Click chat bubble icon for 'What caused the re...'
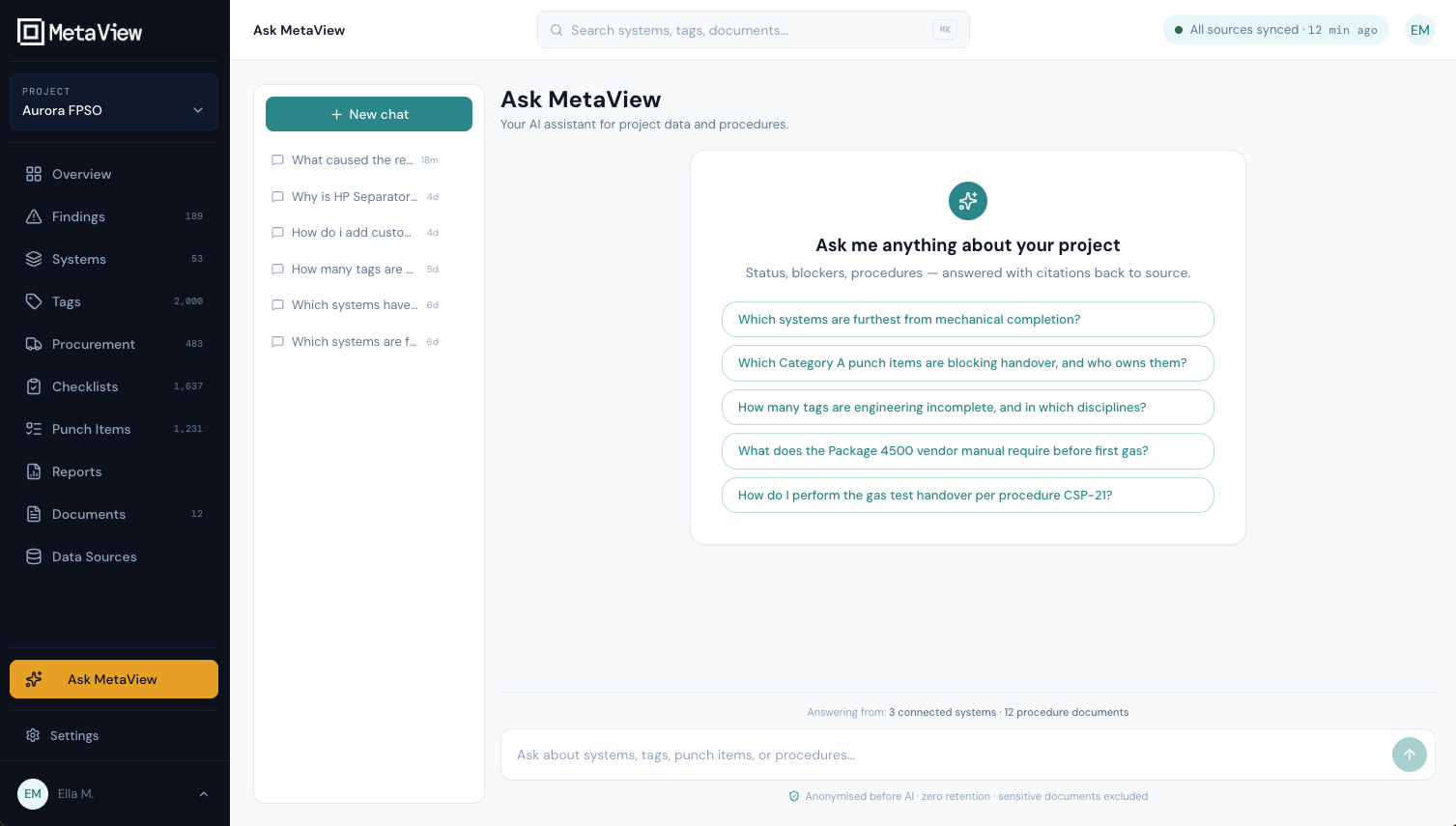Viewport: 1456px width, 826px height. point(277,160)
